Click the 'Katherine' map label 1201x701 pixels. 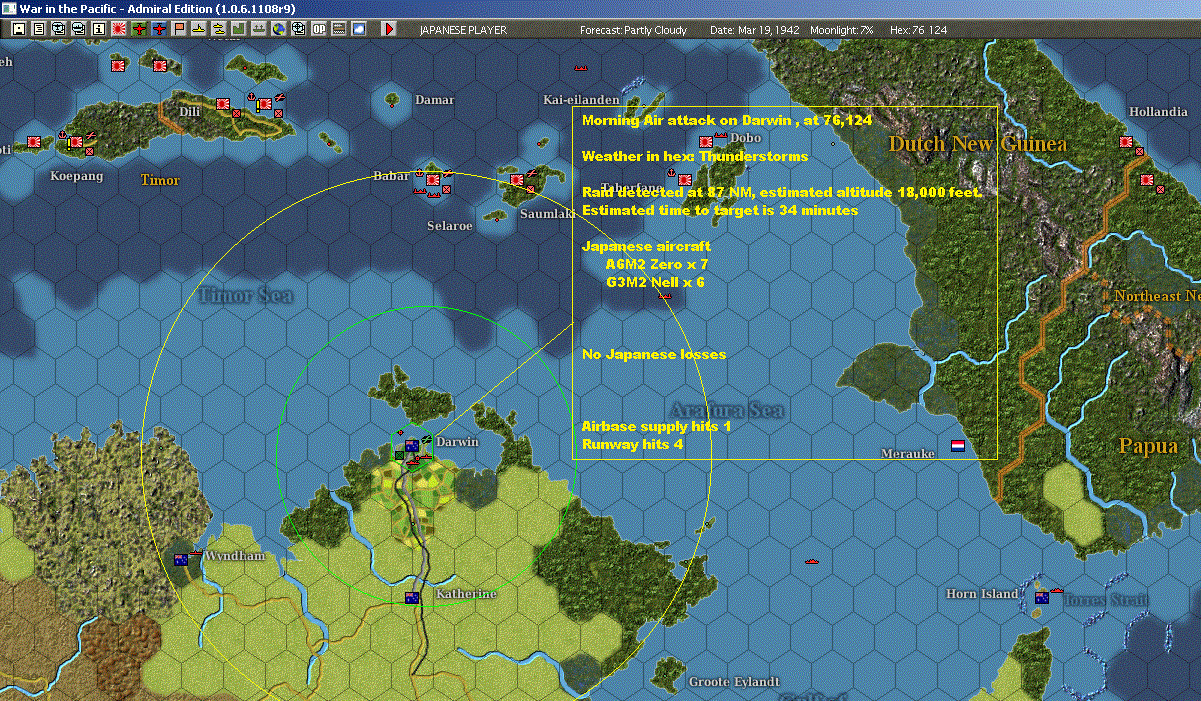click(466, 594)
